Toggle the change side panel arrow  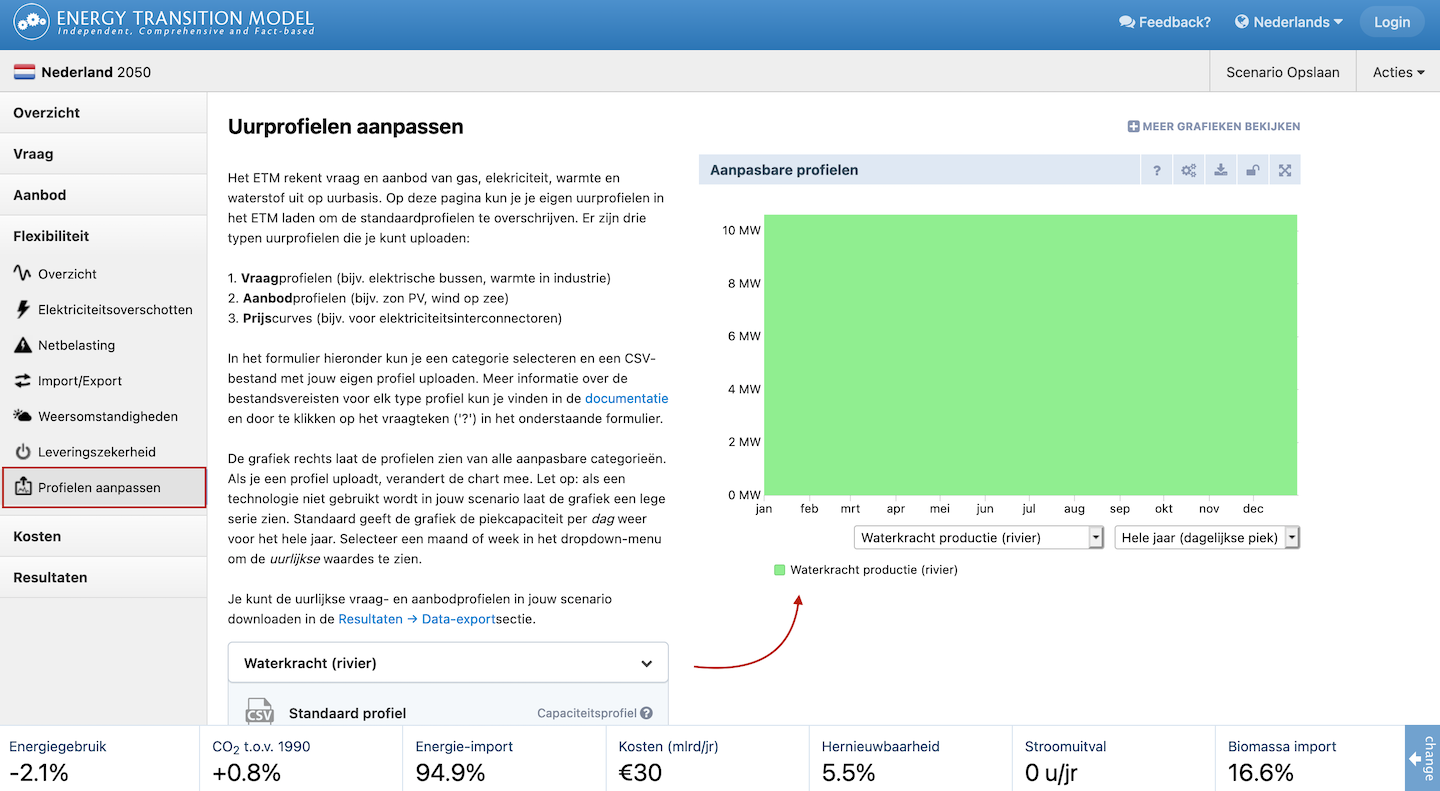[1422, 758]
